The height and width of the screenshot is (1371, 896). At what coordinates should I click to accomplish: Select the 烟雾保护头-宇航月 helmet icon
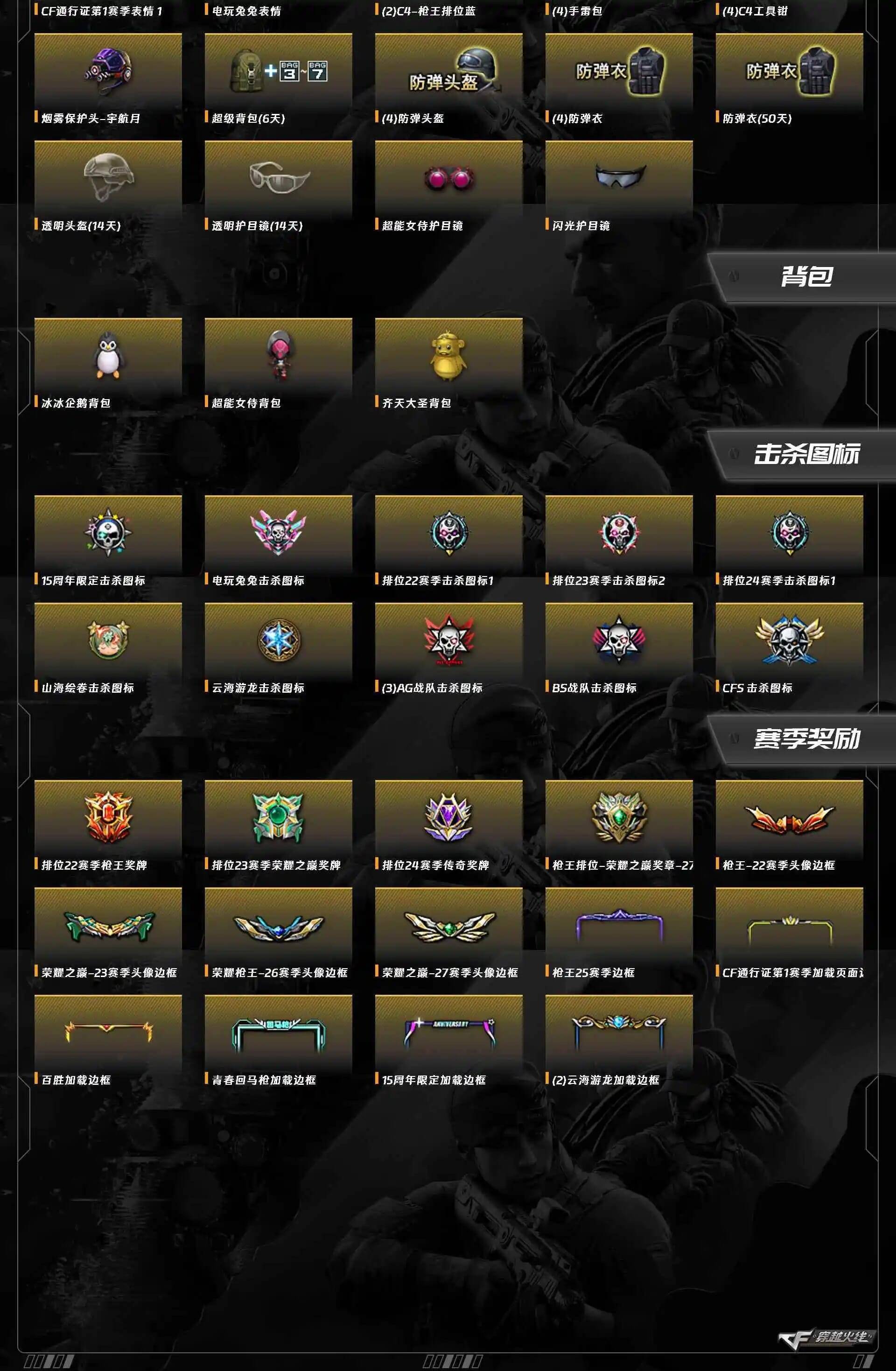(108, 71)
